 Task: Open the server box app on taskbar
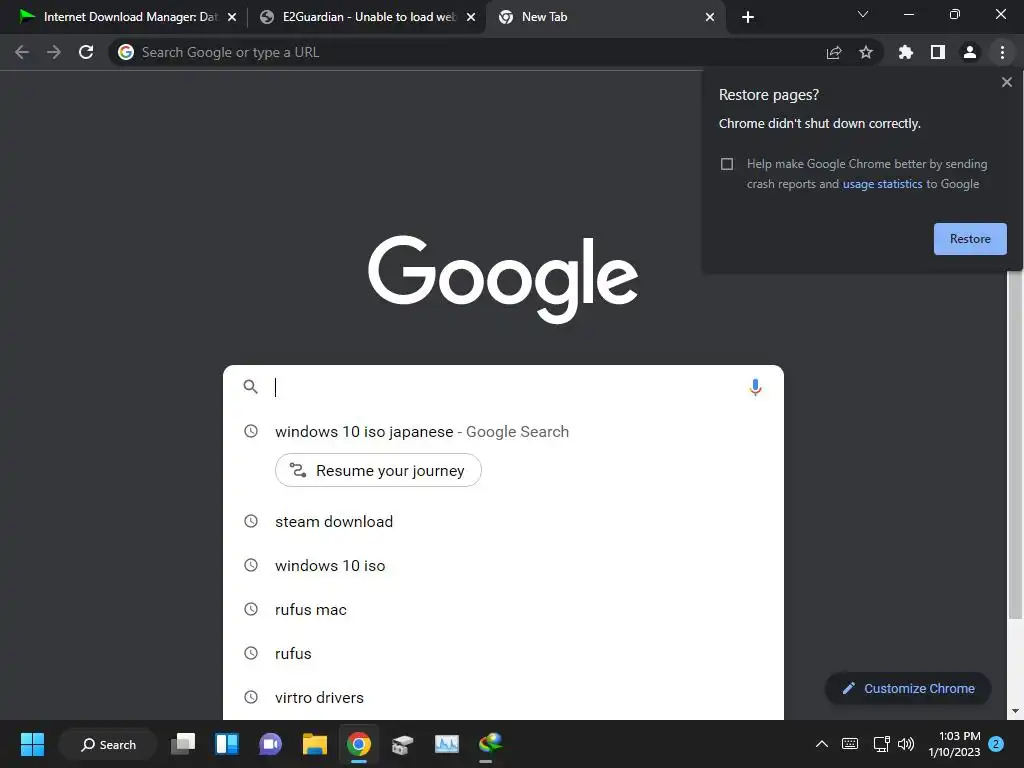403,744
